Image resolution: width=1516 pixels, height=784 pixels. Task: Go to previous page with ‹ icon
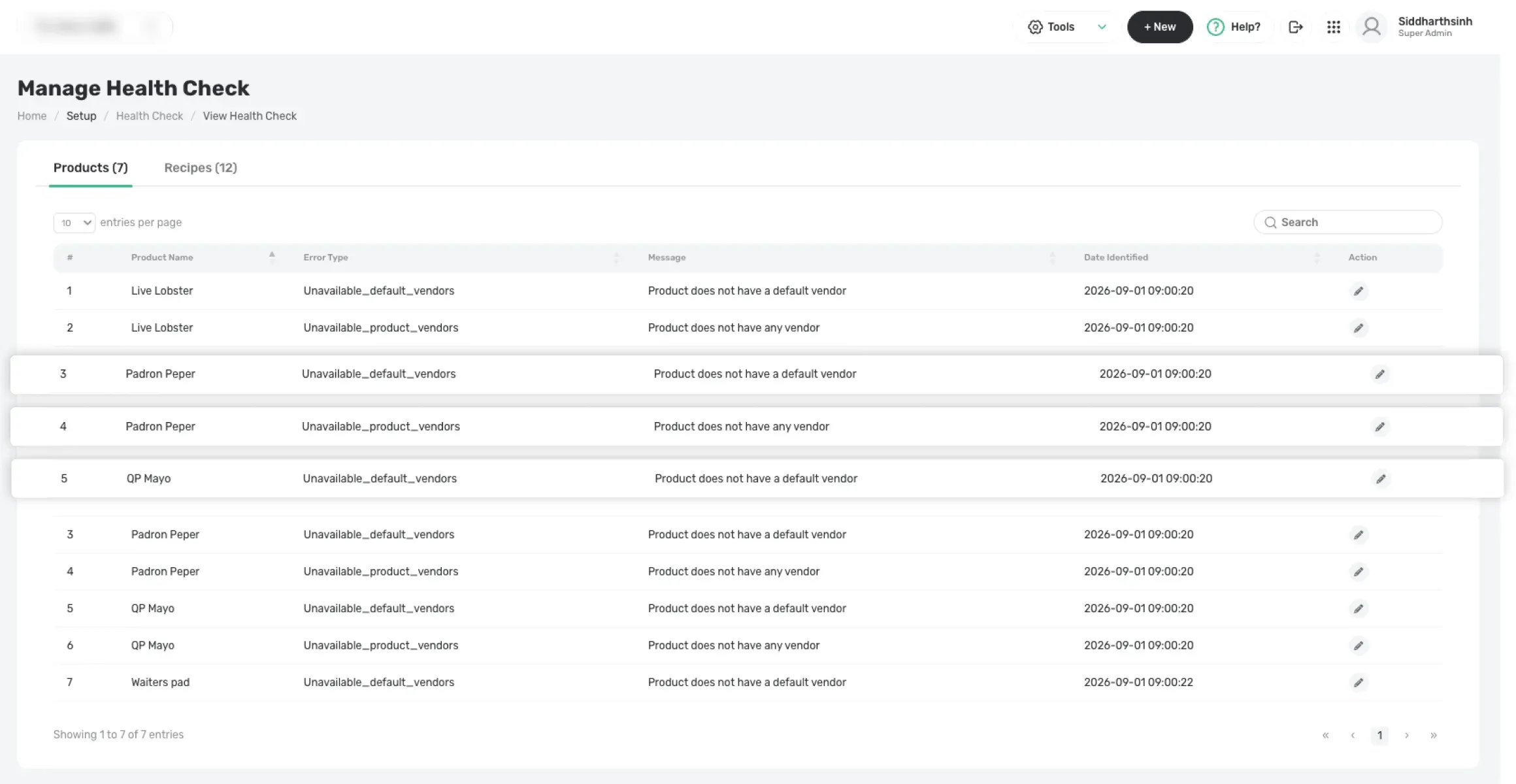(1353, 735)
